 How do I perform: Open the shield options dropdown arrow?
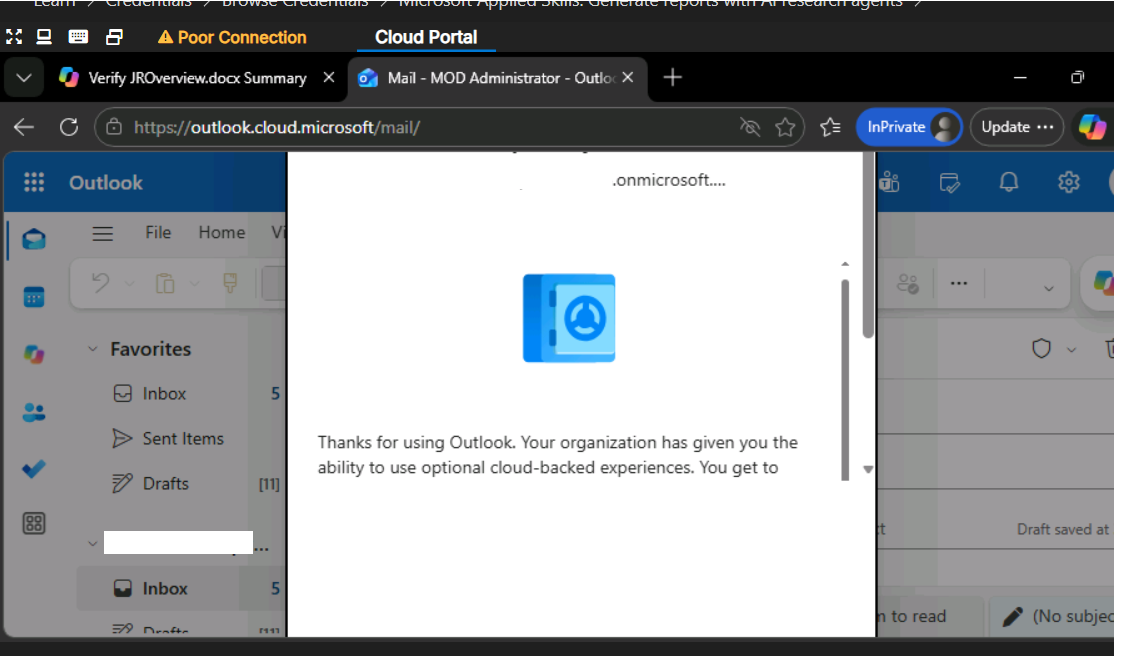1071,349
